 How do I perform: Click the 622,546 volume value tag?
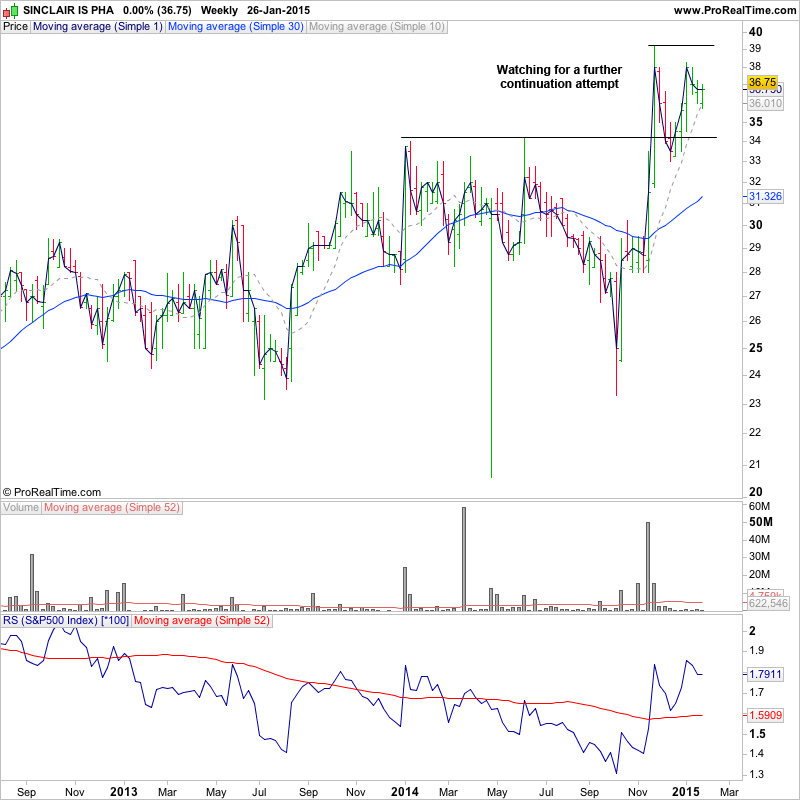(x=768, y=604)
